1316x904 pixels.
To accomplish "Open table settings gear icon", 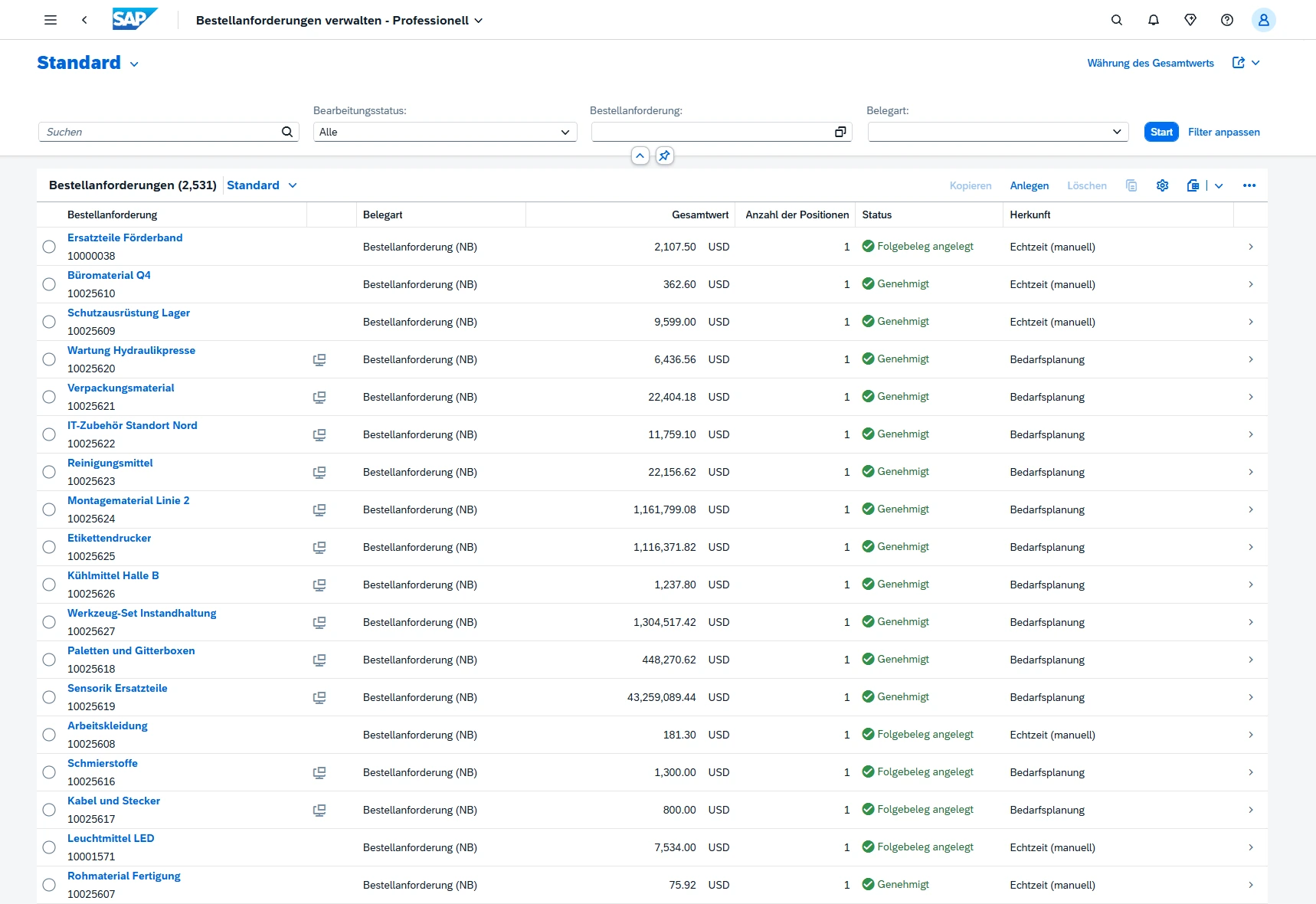I will click(1163, 185).
